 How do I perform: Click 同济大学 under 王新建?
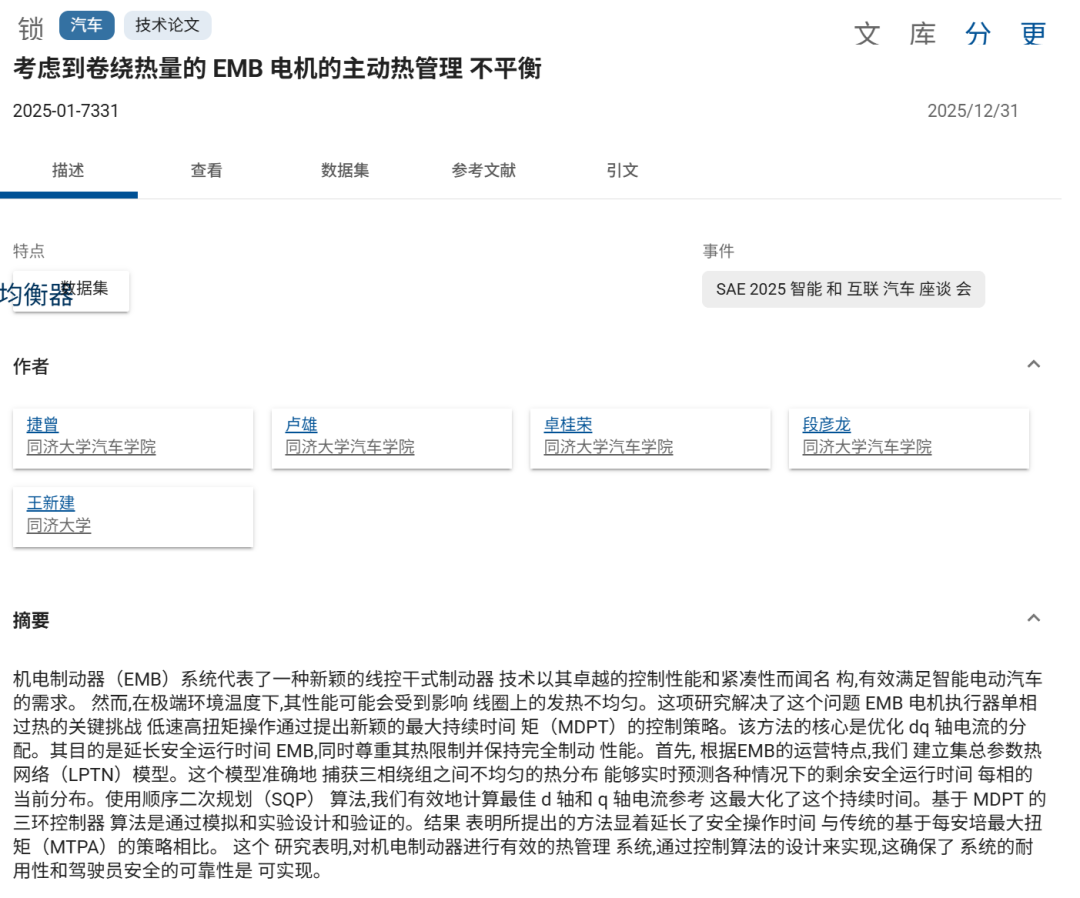coord(59,525)
